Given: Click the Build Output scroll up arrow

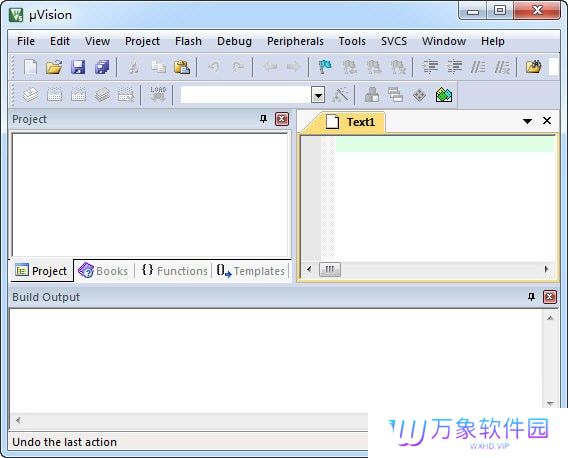Looking at the screenshot, I should coord(550,318).
